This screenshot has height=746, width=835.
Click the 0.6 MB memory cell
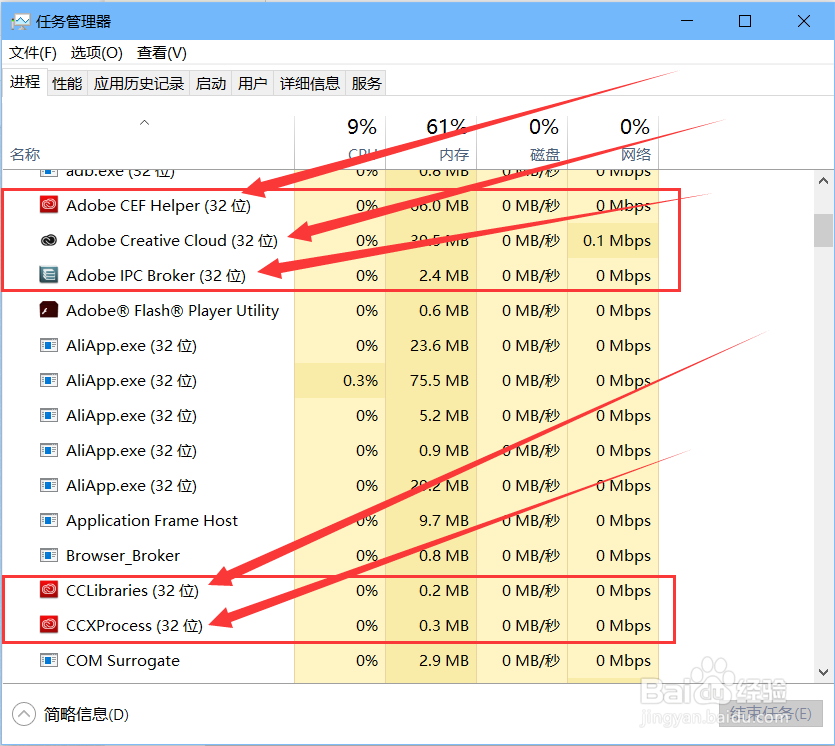pos(431,310)
